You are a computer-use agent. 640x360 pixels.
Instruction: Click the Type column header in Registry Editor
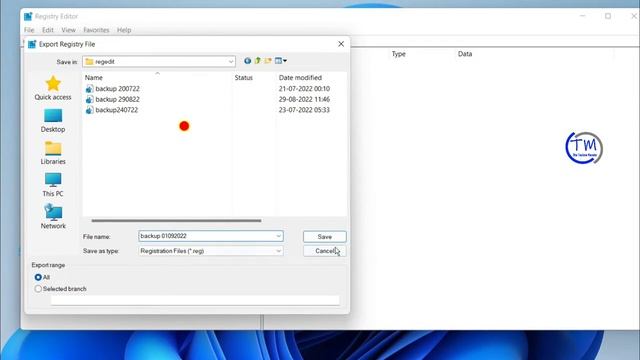398,54
